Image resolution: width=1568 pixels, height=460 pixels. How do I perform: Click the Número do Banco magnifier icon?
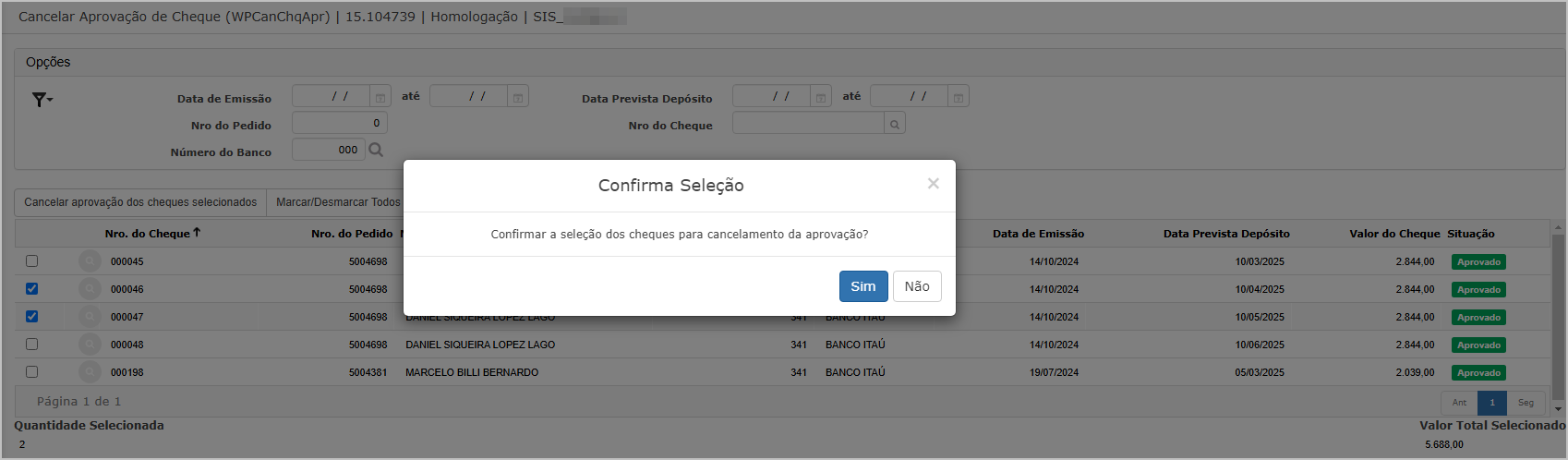376,150
